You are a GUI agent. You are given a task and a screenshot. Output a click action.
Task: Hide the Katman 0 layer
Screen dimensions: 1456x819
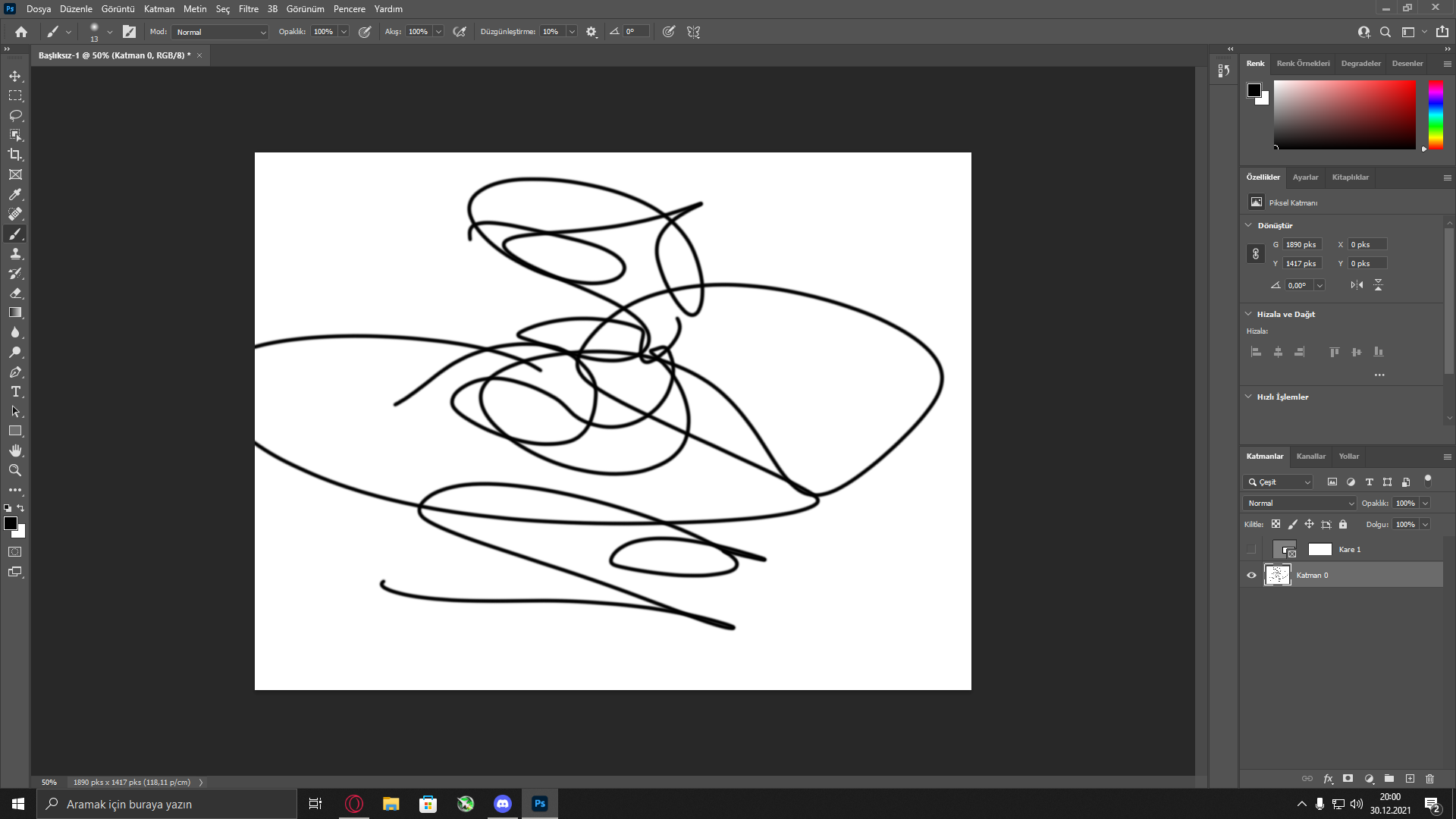click(x=1251, y=575)
